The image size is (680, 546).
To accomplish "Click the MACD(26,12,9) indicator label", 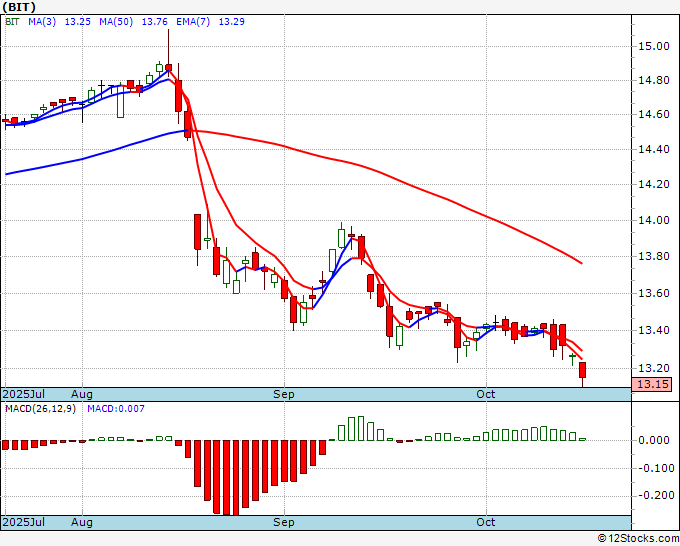I will click(40, 409).
